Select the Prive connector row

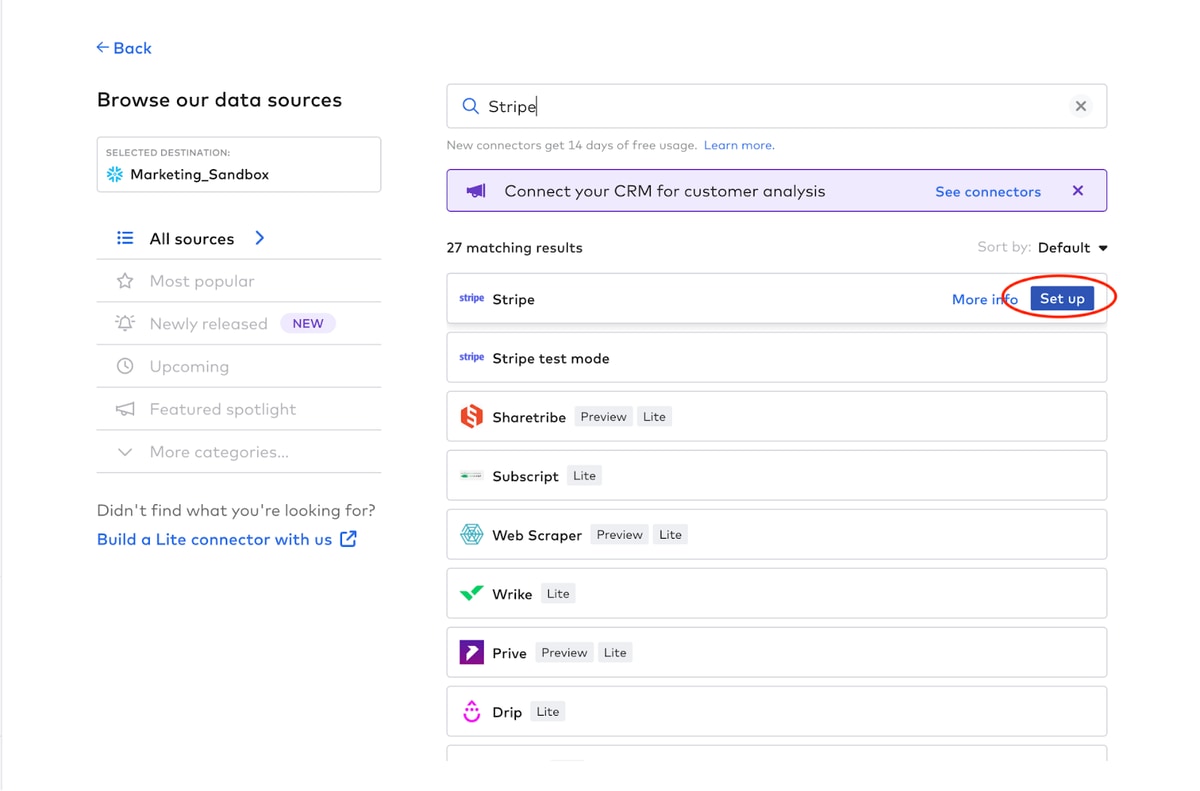(776, 652)
